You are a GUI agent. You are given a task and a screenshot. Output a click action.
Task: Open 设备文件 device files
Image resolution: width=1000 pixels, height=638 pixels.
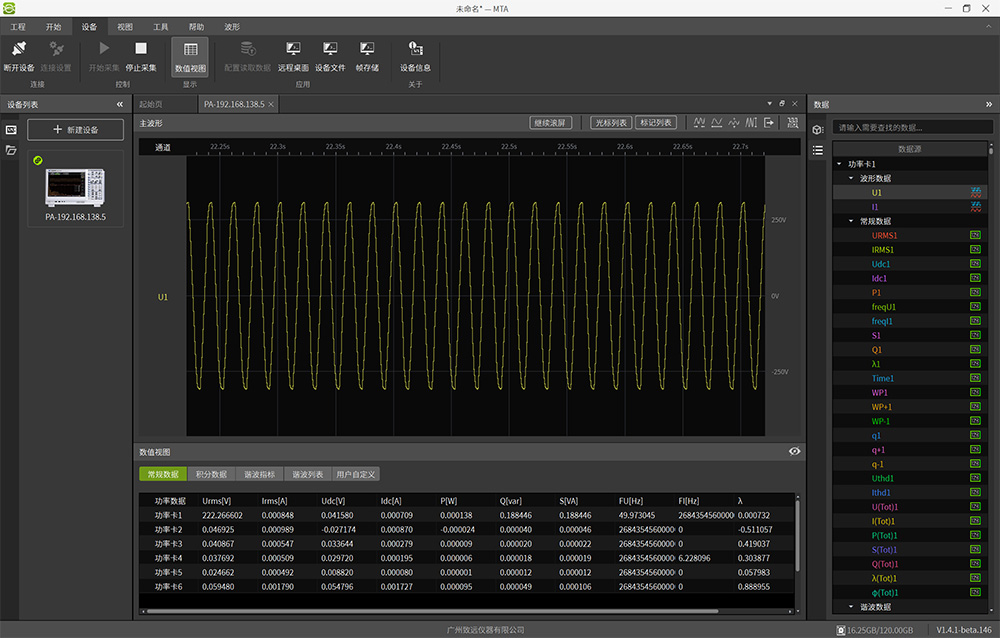pyautogui.click(x=330, y=49)
